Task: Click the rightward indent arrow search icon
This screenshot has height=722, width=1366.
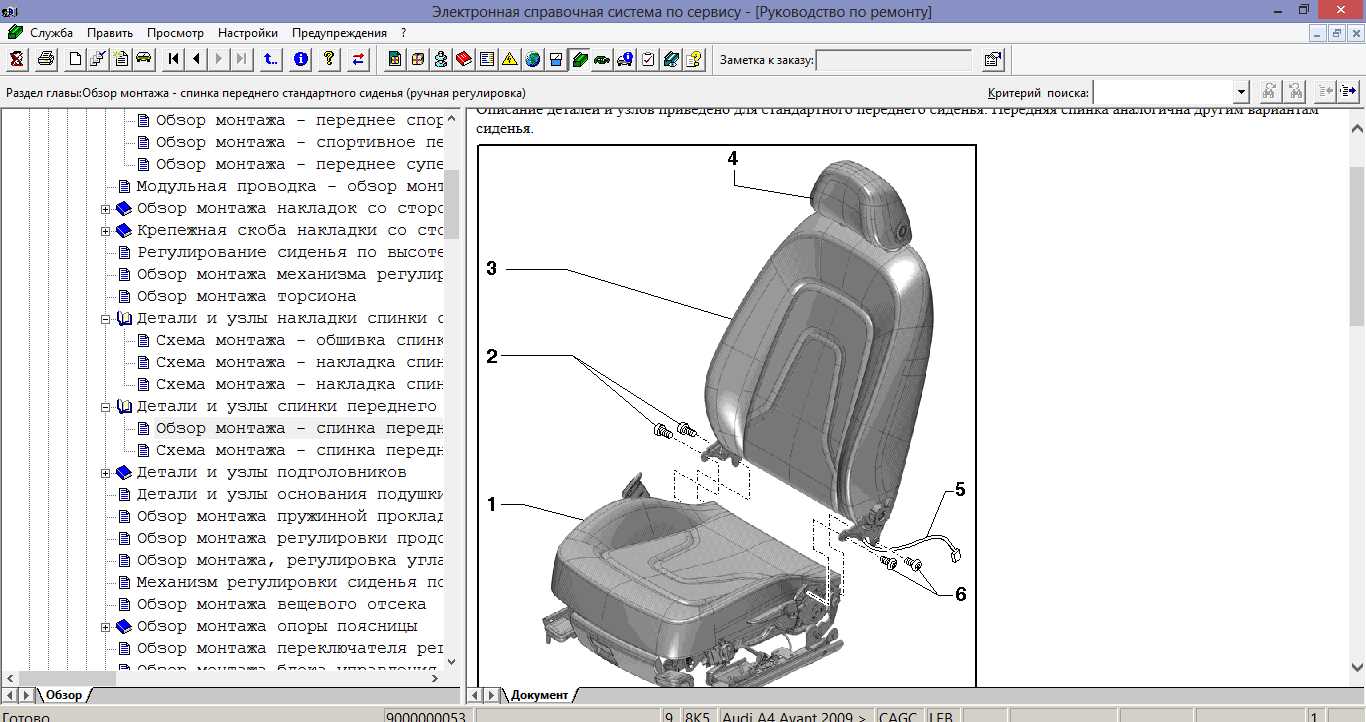Action: [x=1348, y=92]
